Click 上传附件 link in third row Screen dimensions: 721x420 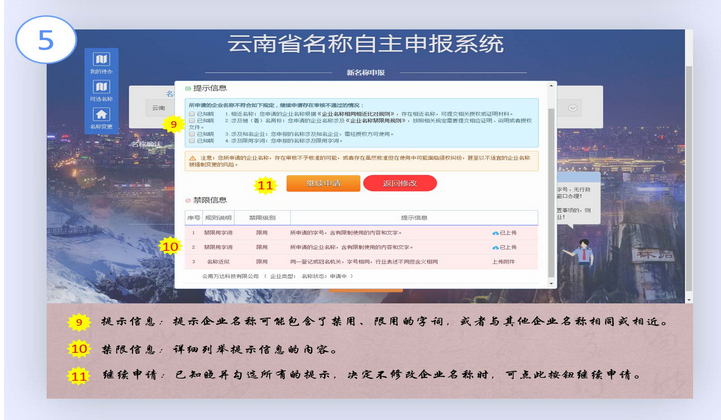pos(505,259)
